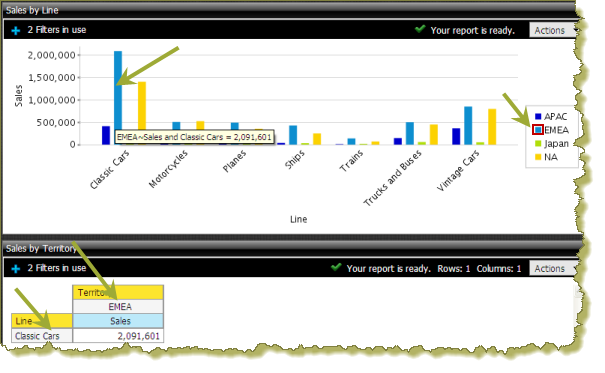605x373 pixels.
Task: Click the Ships axis label
Action: (x=295, y=160)
